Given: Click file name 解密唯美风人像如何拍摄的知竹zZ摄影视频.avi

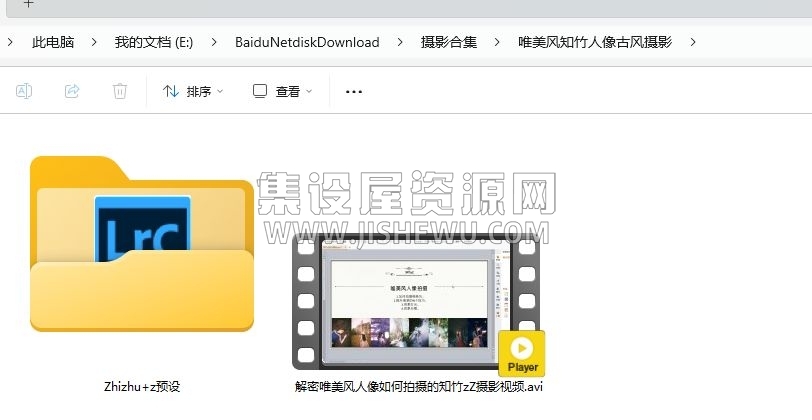Looking at the screenshot, I should [418, 387].
